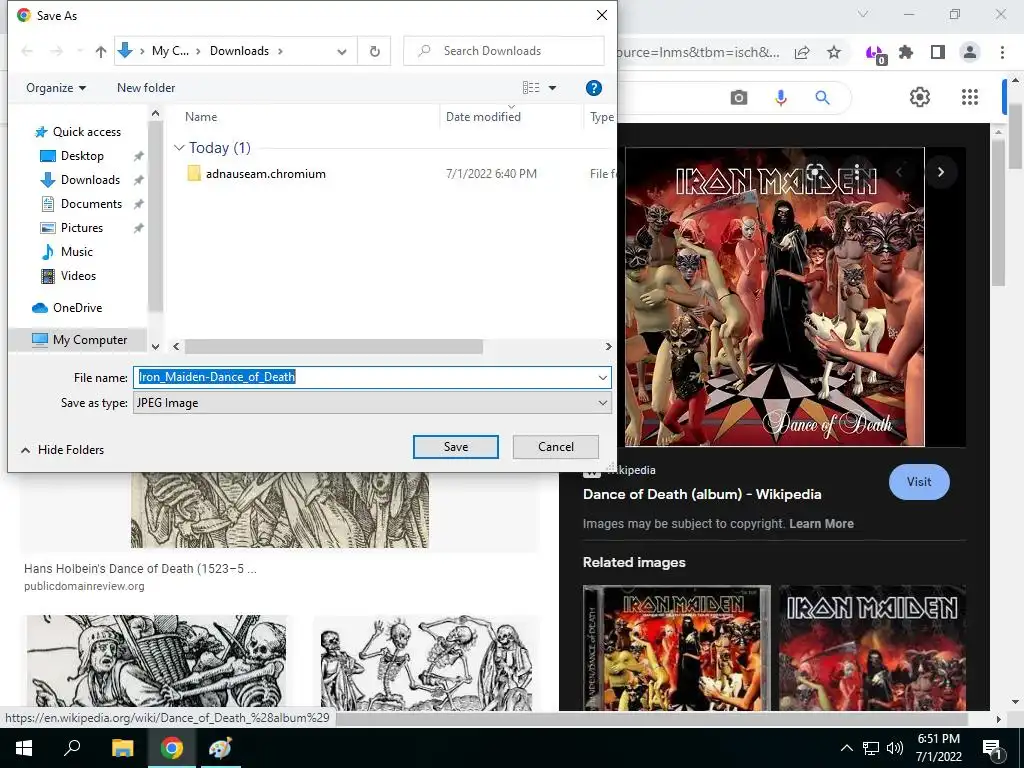Share this page from Chrome address bar
The height and width of the screenshot is (768, 1024).
click(803, 52)
